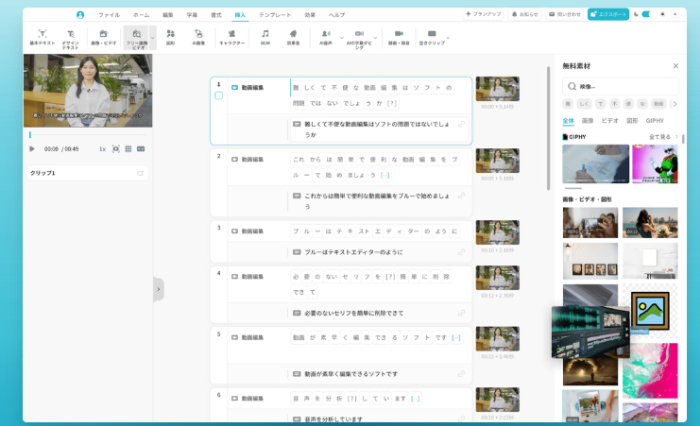Open the ファイル menu

pos(109,15)
